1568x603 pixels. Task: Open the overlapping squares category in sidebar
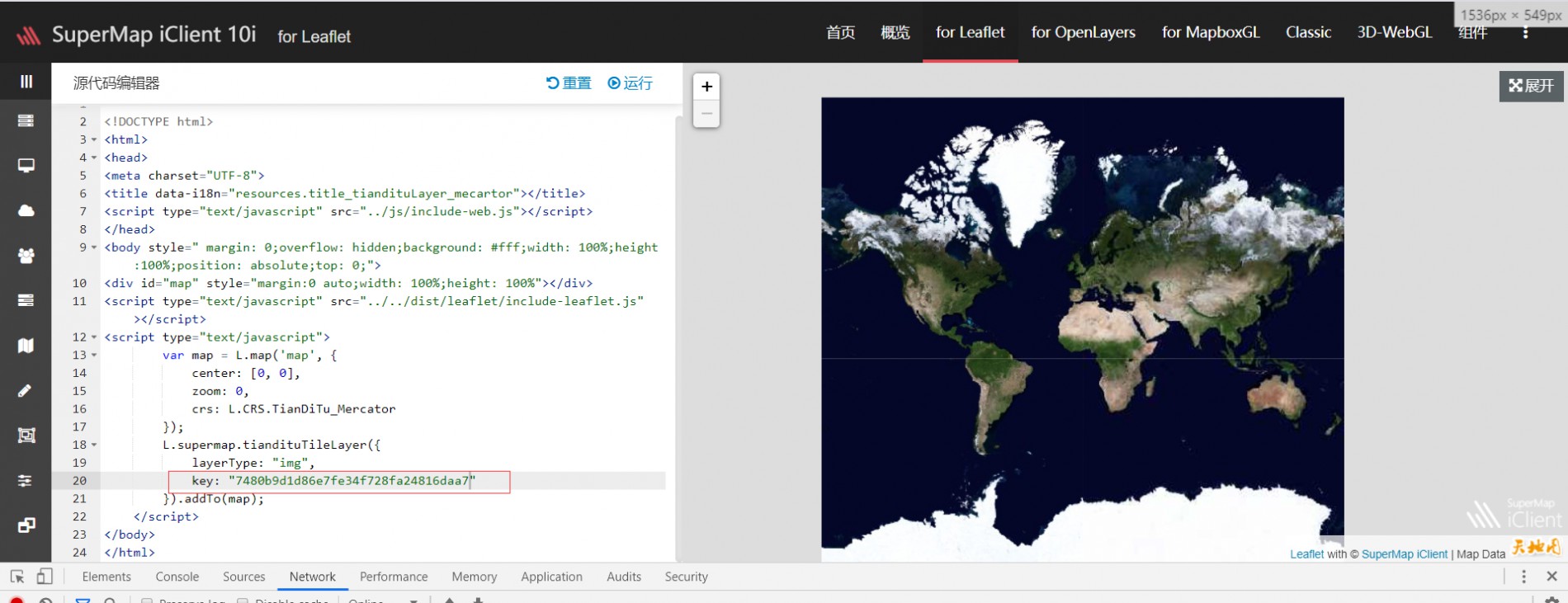(x=26, y=525)
